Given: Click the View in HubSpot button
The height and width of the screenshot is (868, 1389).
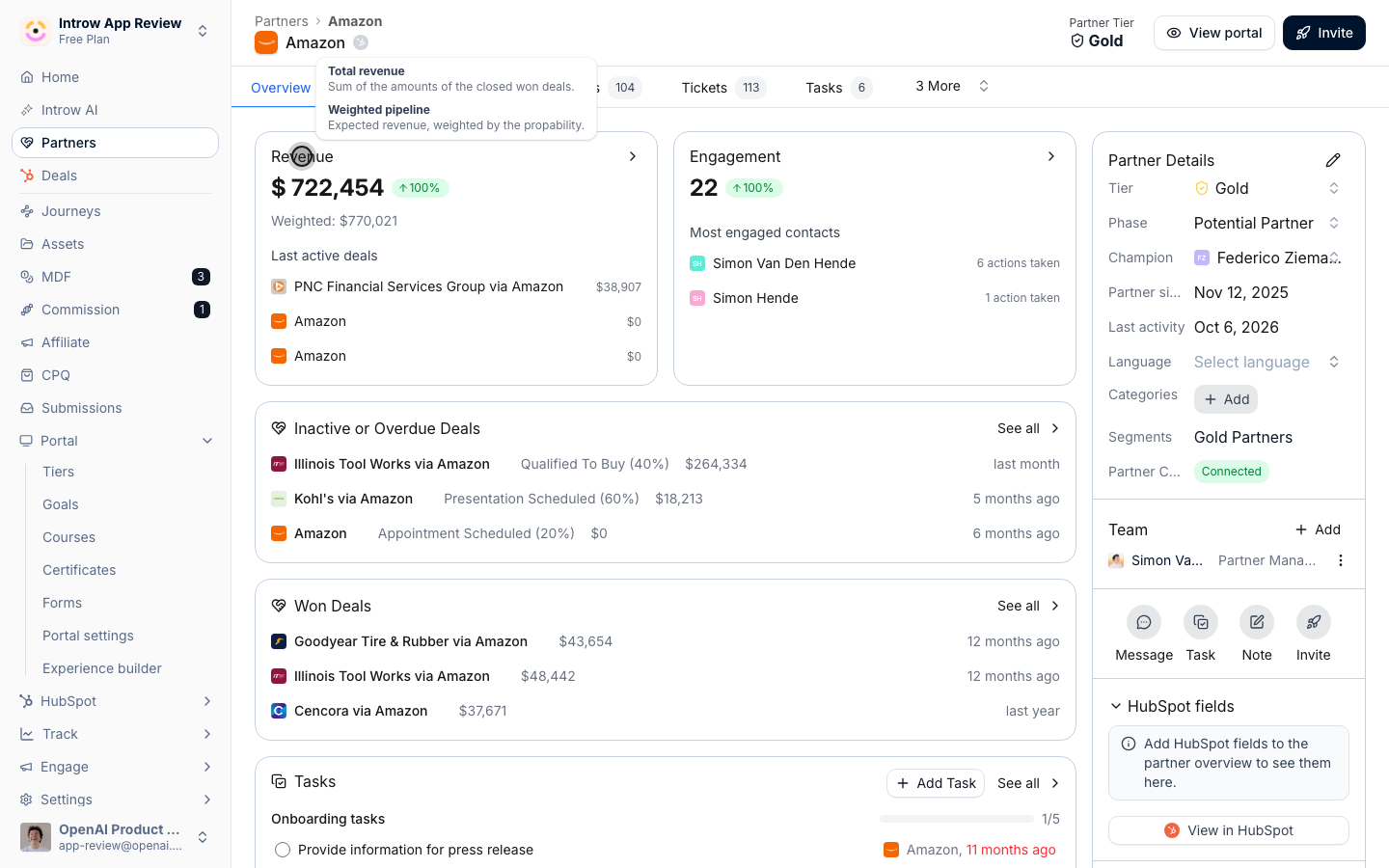Looking at the screenshot, I should click(x=1229, y=830).
